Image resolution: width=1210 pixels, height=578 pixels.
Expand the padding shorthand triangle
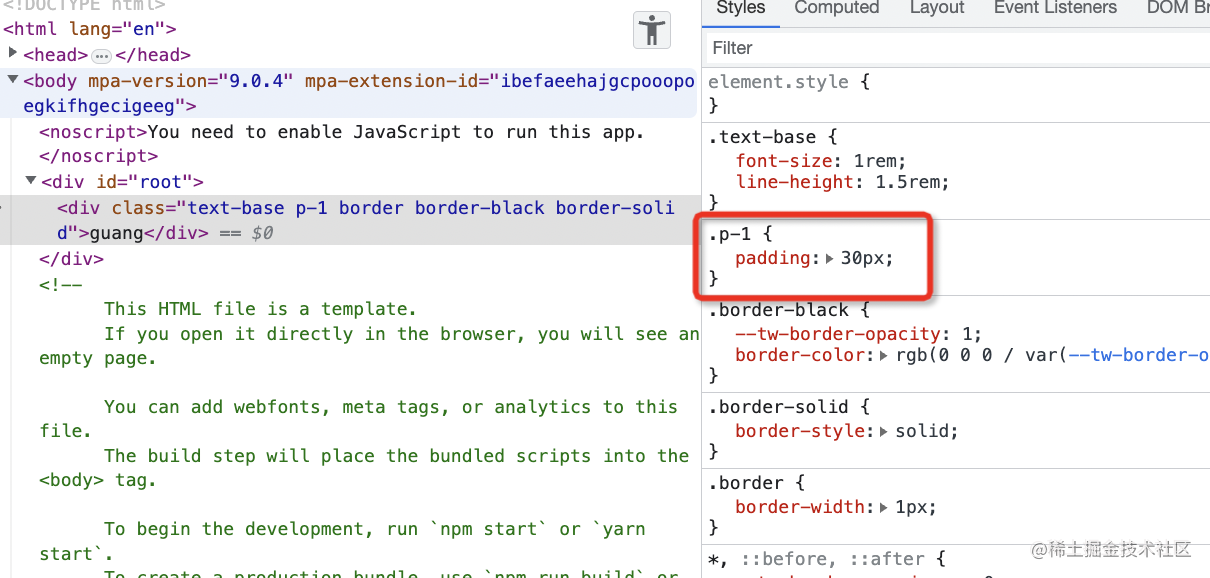coord(829,258)
